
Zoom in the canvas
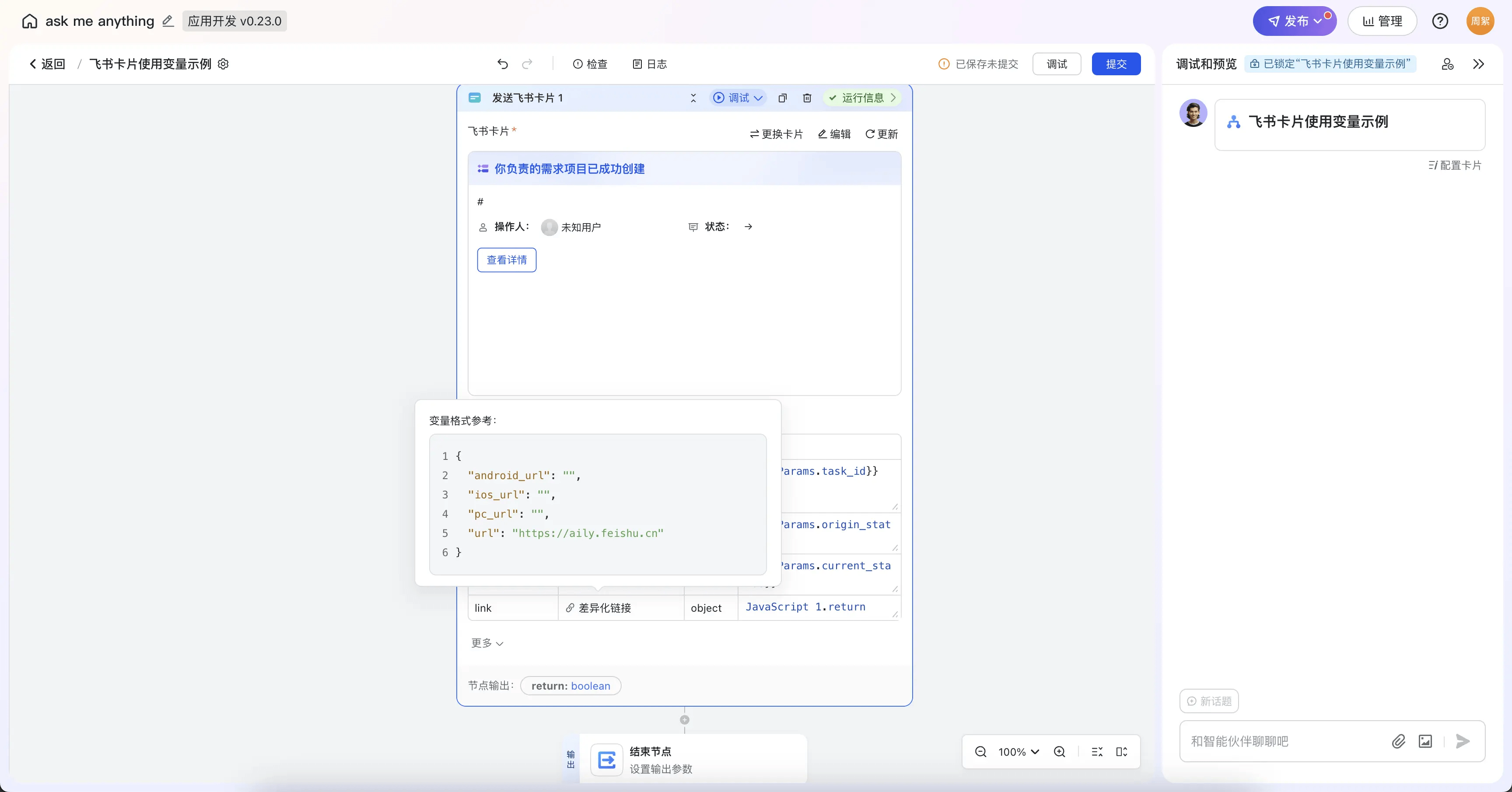(x=1060, y=751)
